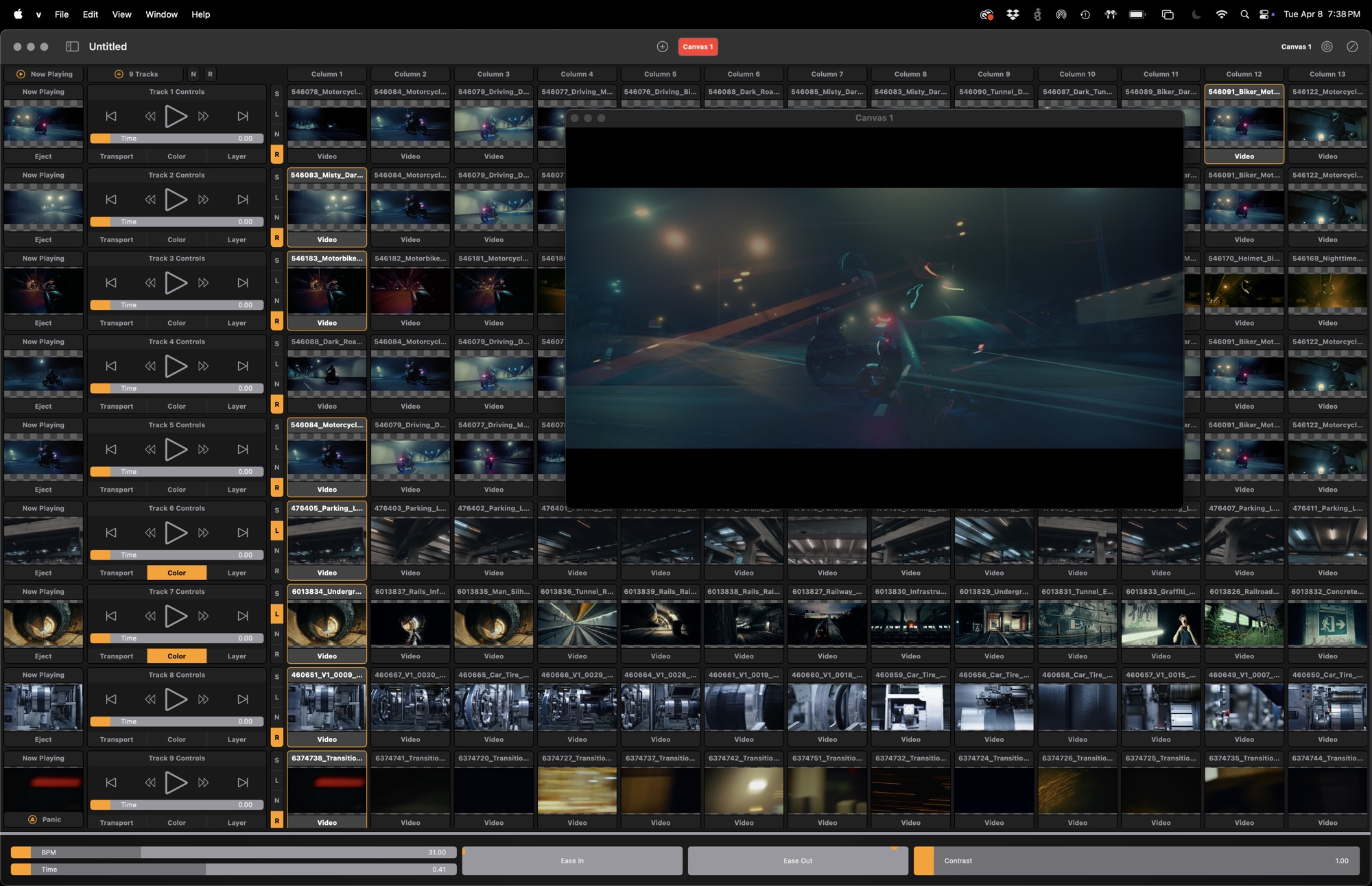Fast-forward Track 5 with double-arrow icon
1372x886 pixels.
coord(203,449)
